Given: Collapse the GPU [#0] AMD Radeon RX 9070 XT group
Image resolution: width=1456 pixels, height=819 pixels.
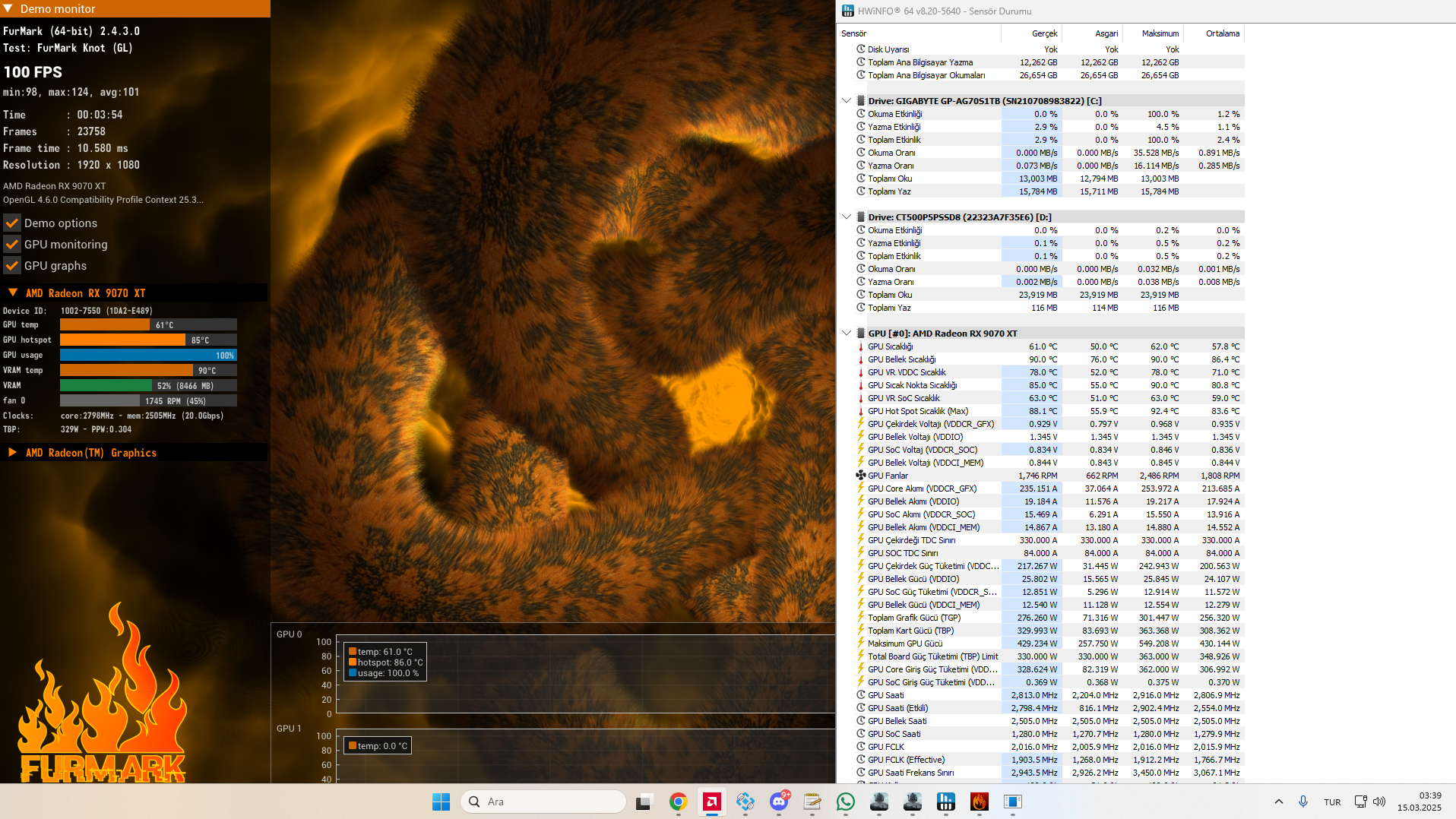Looking at the screenshot, I should (847, 333).
